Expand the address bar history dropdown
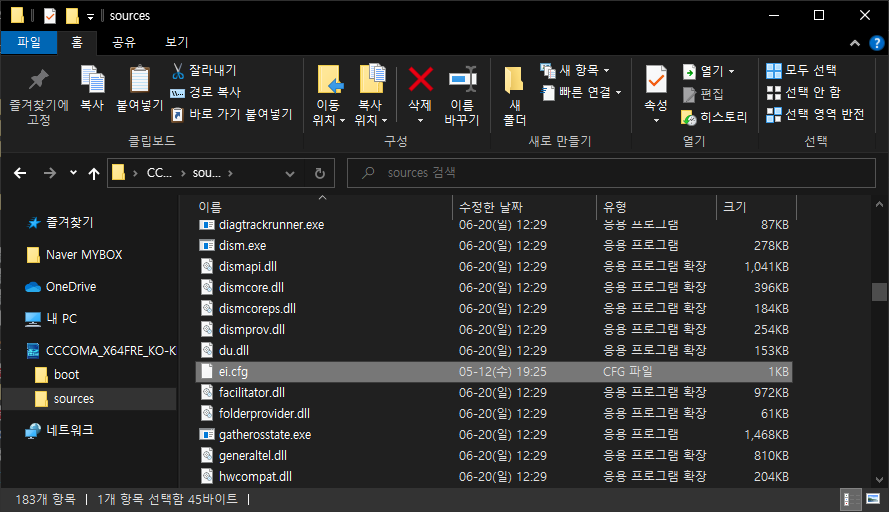This screenshot has height=512, width=889. pyautogui.click(x=290, y=174)
